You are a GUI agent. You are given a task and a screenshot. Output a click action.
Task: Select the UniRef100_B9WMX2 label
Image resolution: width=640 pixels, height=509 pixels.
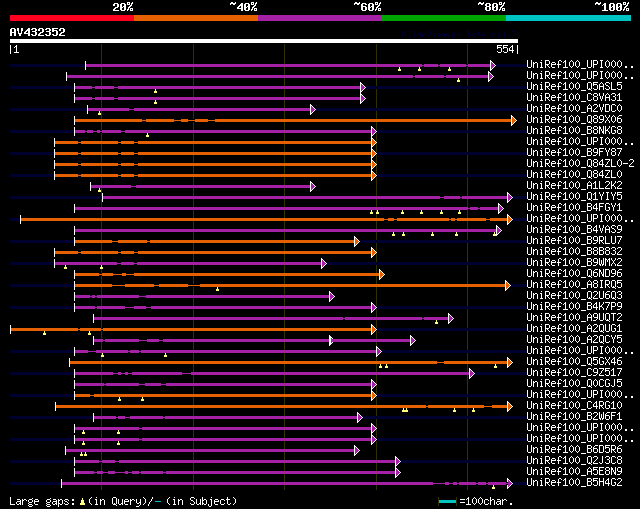pos(574,263)
